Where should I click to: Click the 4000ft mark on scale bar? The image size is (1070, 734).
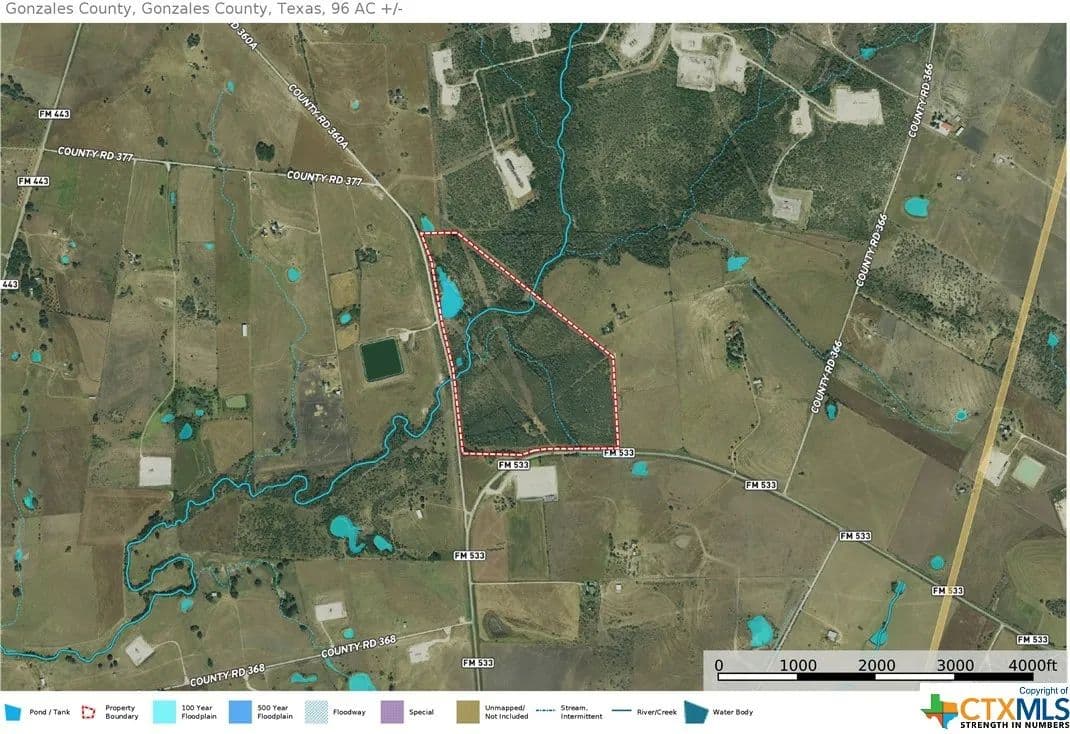coord(1032,666)
